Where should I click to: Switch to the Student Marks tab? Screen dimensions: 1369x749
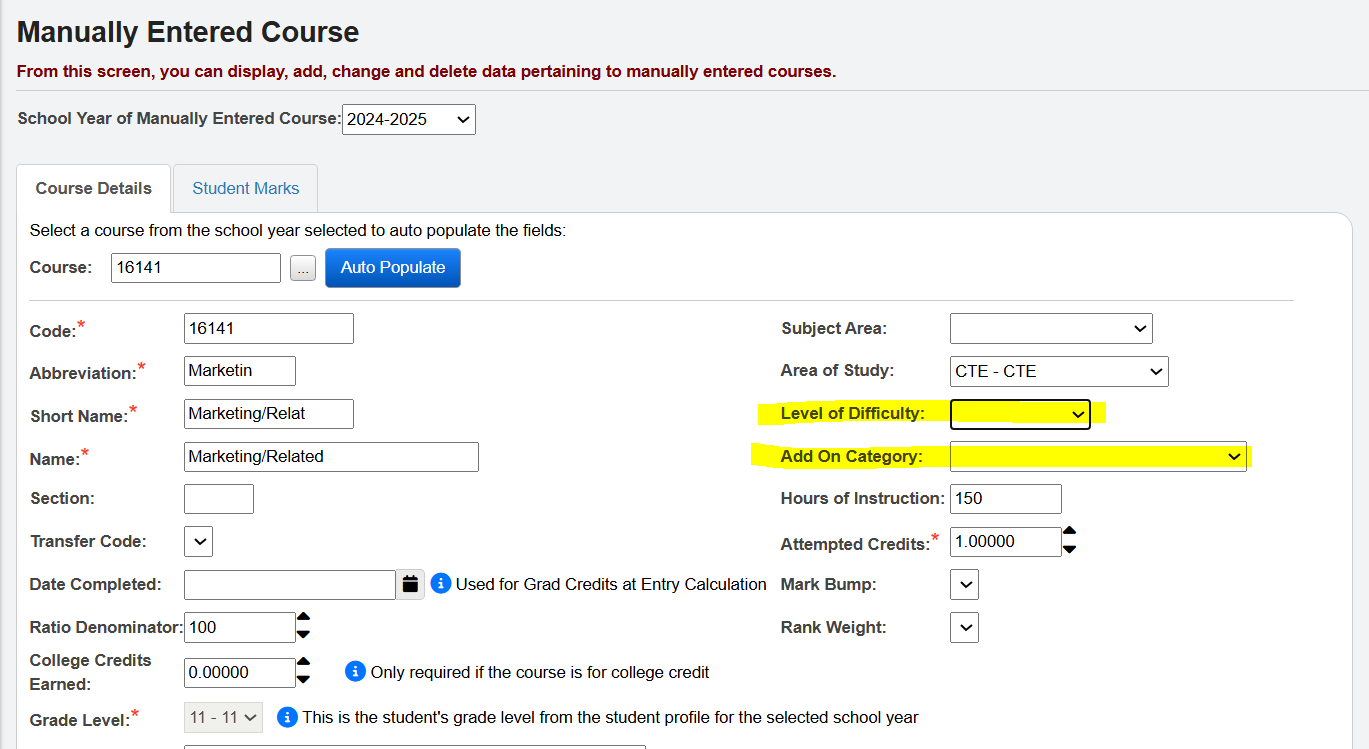tap(245, 188)
